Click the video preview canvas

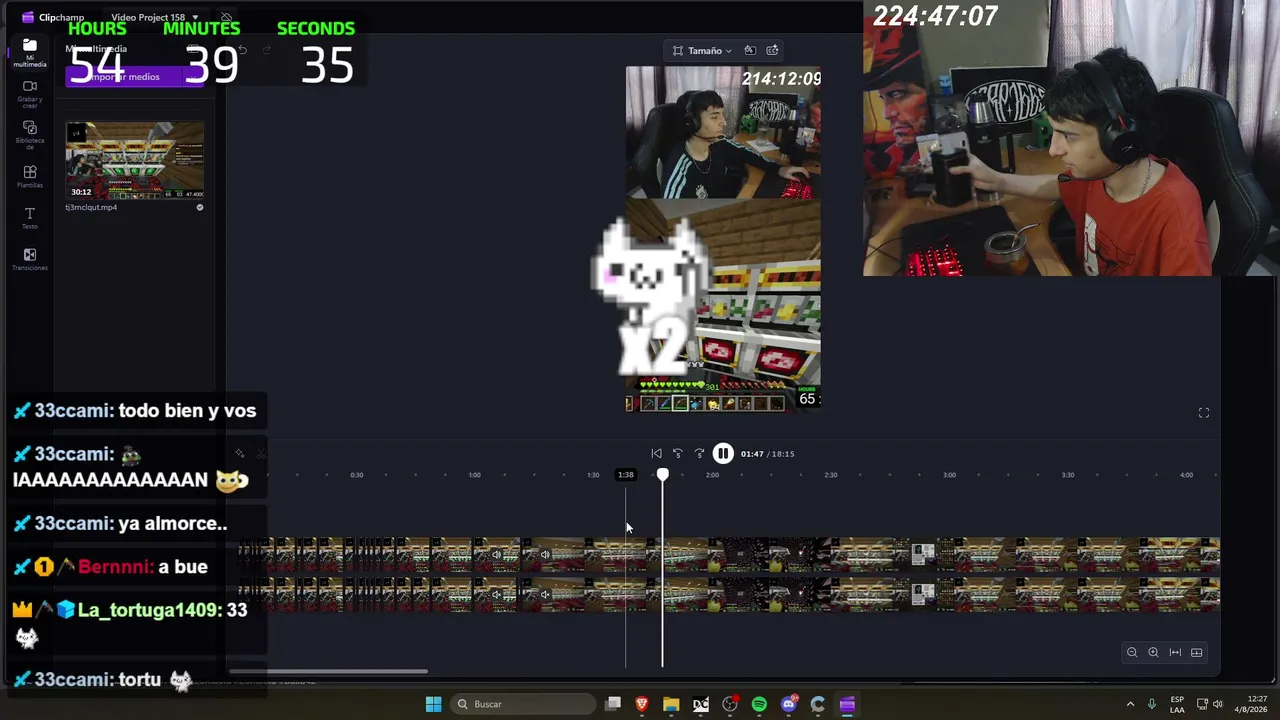(x=723, y=239)
